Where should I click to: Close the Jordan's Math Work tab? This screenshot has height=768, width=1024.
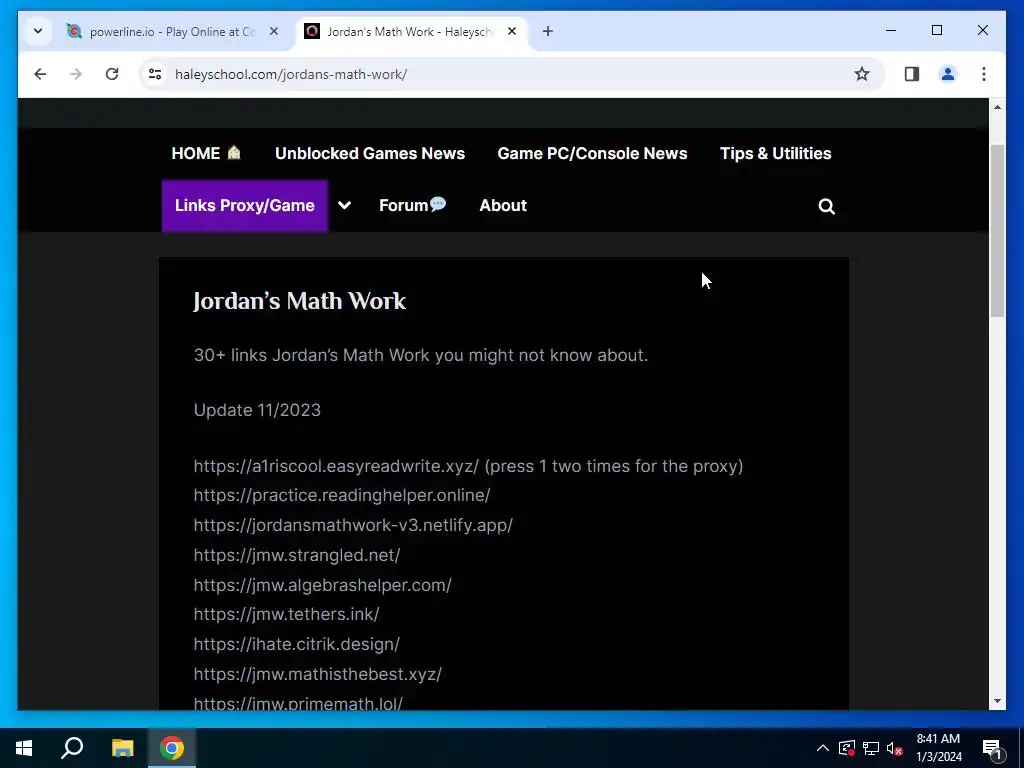(512, 31)
